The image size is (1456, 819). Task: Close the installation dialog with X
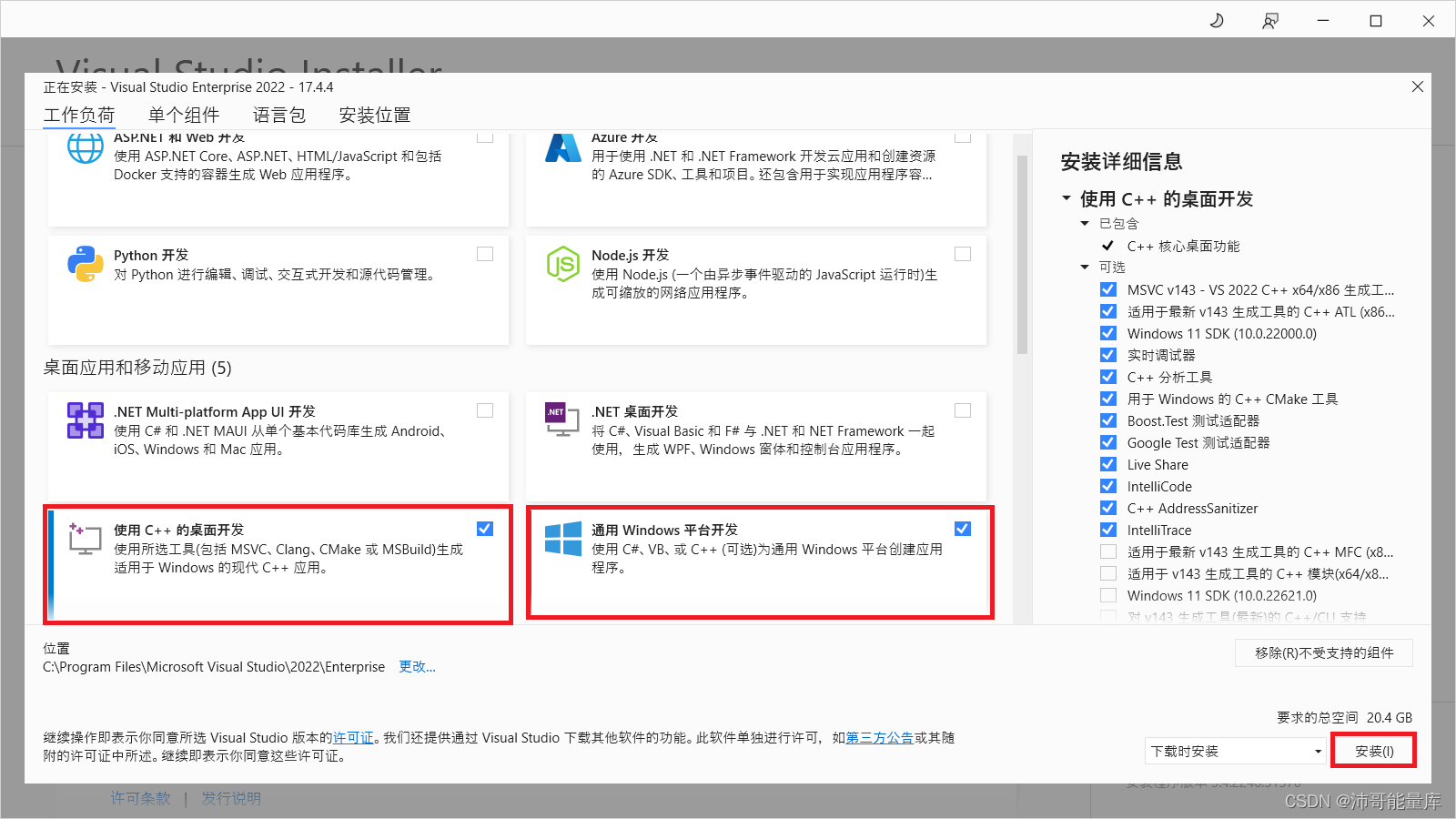[1418, 86]
